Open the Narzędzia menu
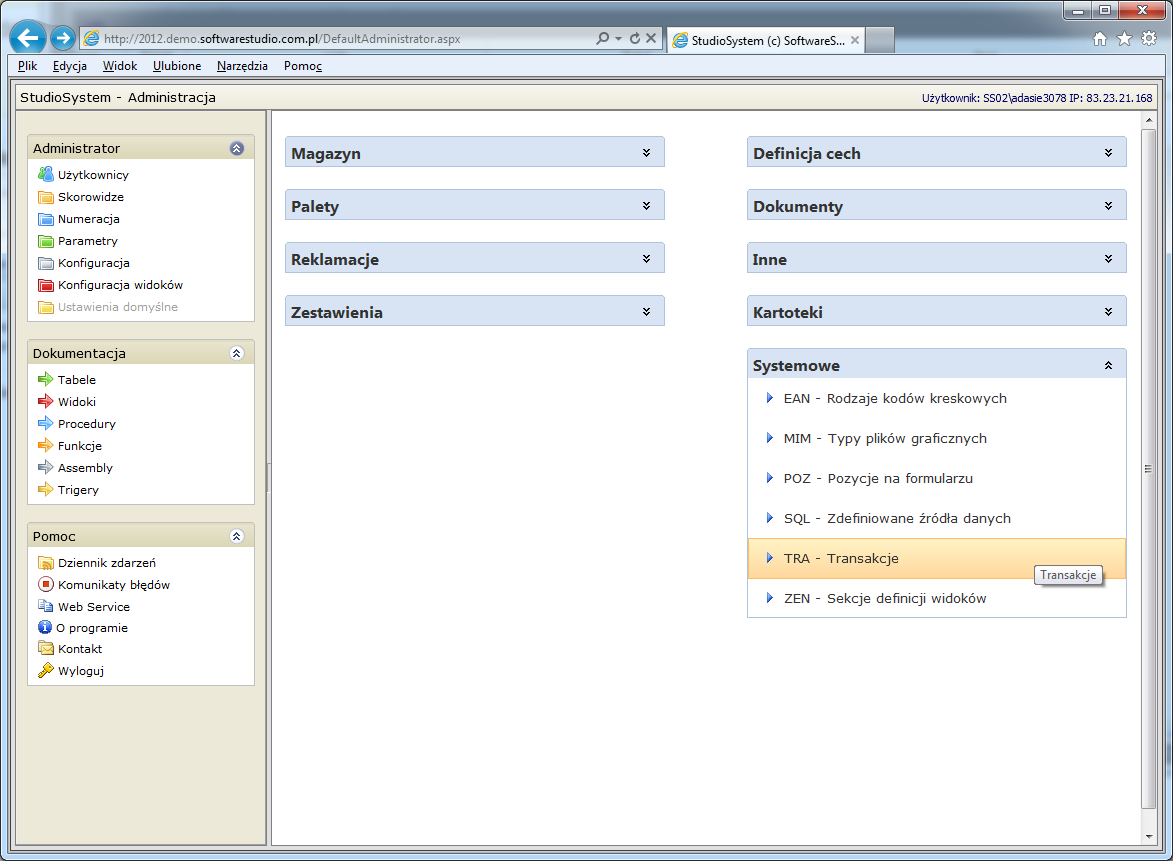The image size is (1173, 861). [x=244, y=66]
